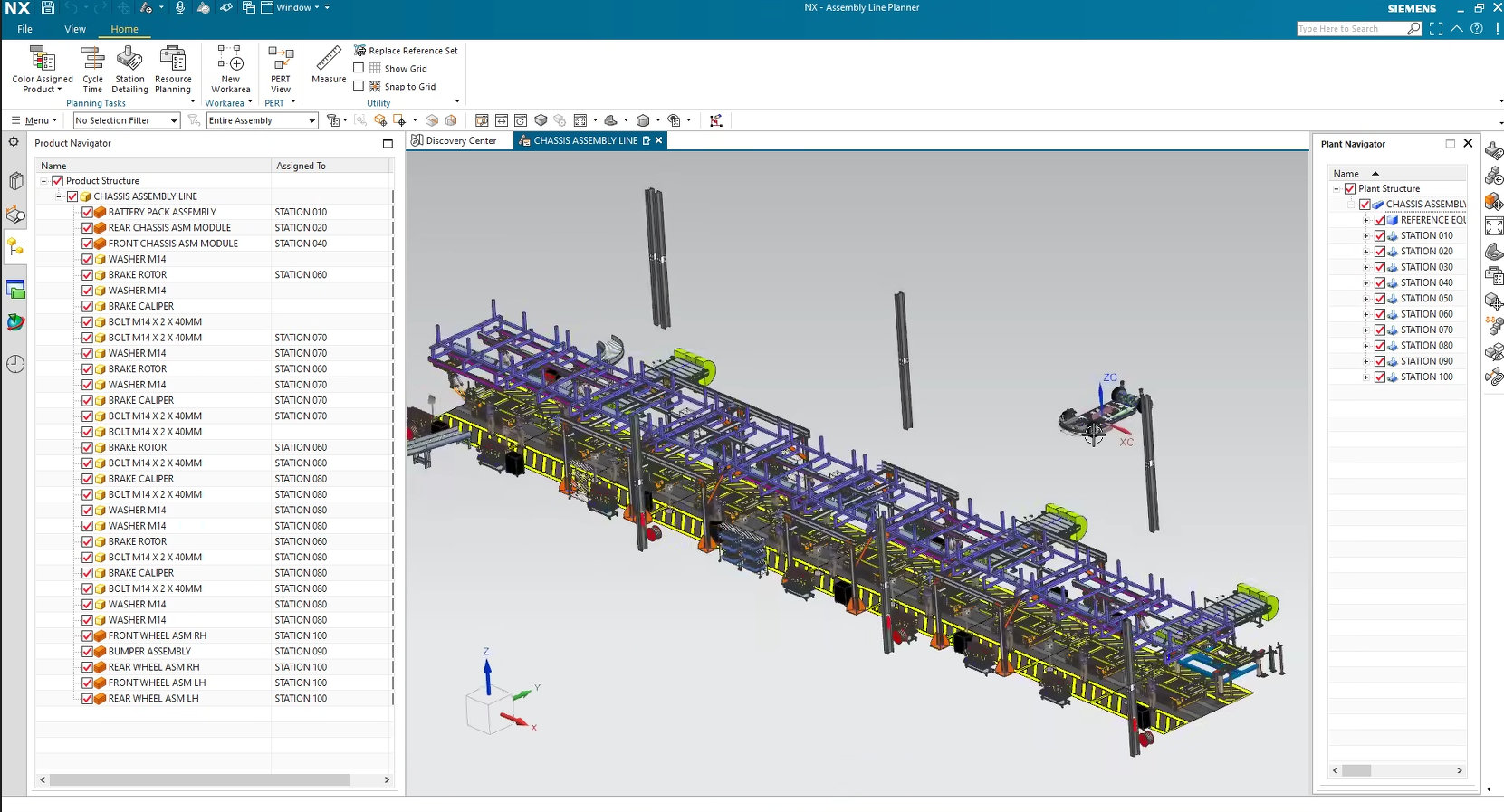Open the Utility group dropdown arrow
Screen dimensions: 1504x812
[x=457, y=101]
